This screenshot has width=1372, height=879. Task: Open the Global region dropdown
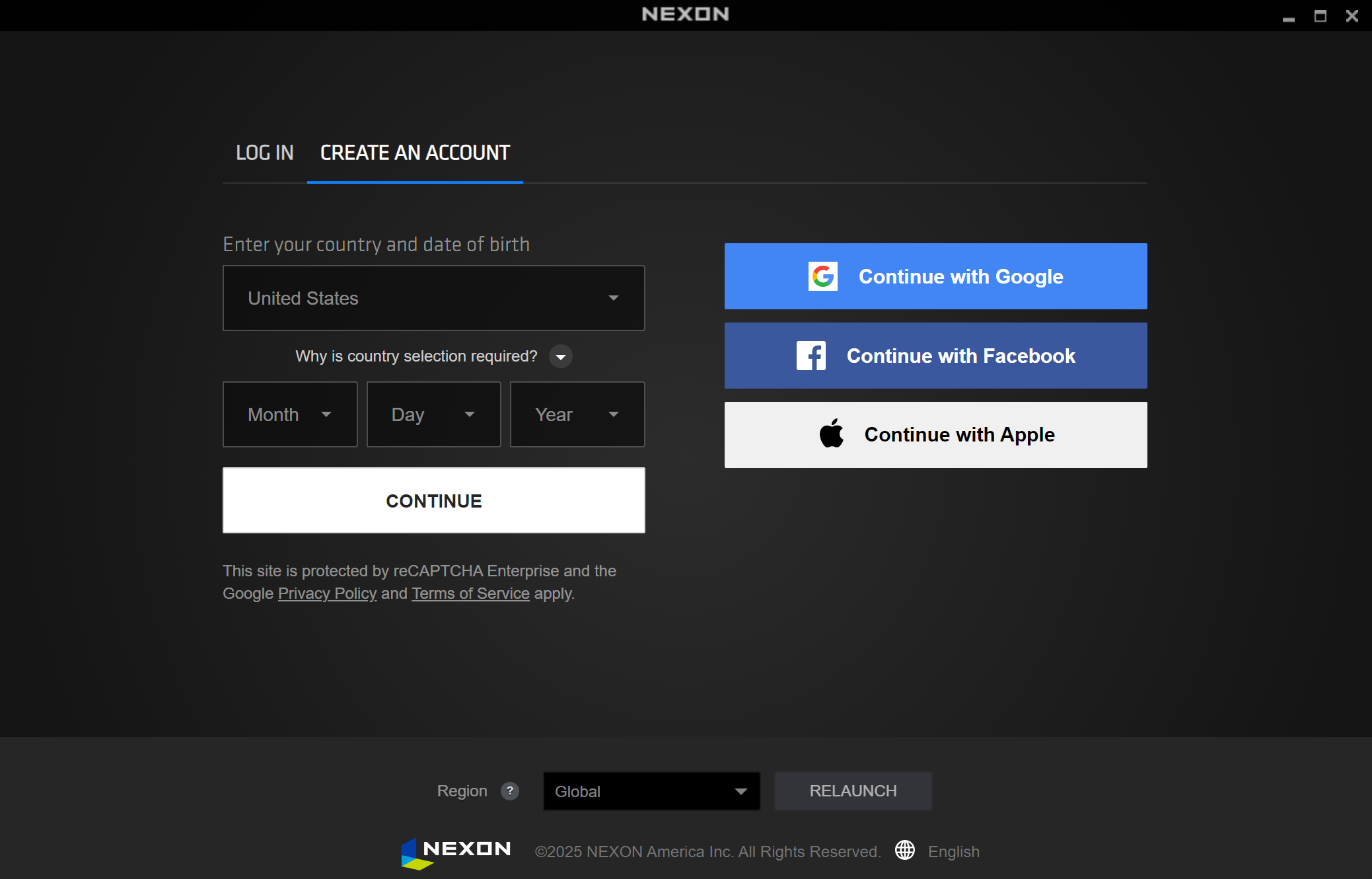click(x=651, y=791)
